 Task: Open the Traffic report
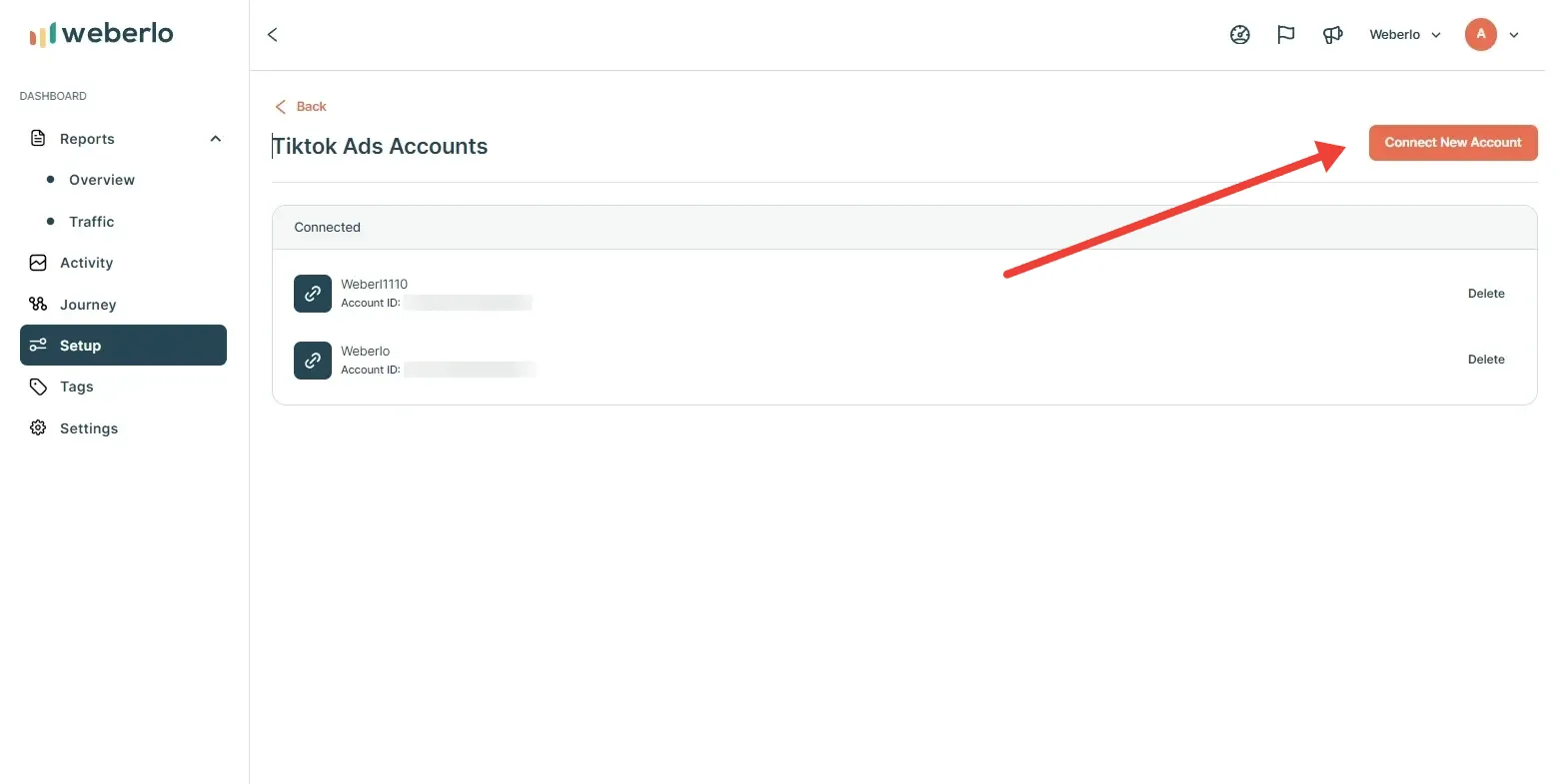(92, 222)
